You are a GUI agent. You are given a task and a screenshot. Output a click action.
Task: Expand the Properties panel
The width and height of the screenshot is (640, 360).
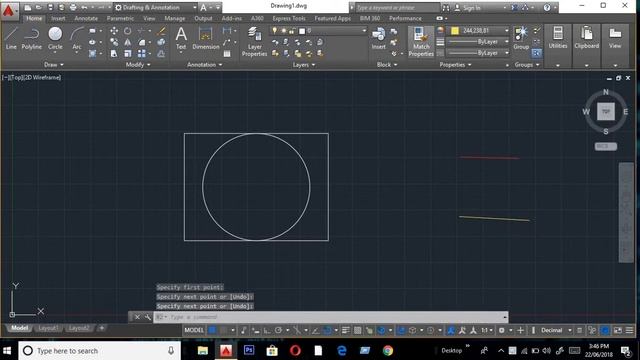[x=455, y=64]
